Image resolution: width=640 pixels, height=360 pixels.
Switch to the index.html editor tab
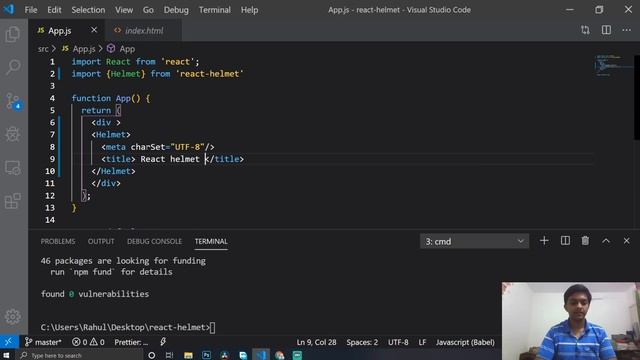(143, 31)
